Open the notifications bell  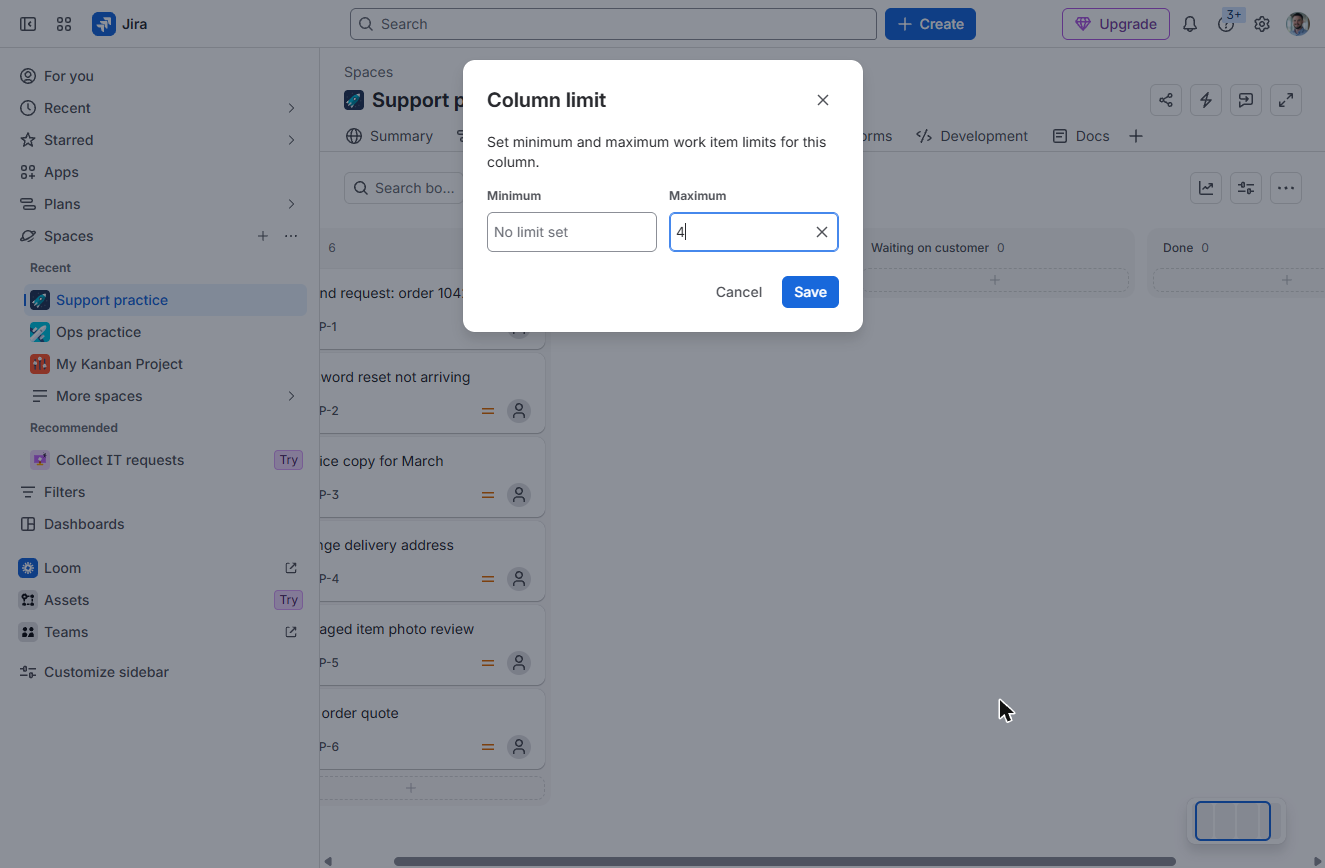1190,24
